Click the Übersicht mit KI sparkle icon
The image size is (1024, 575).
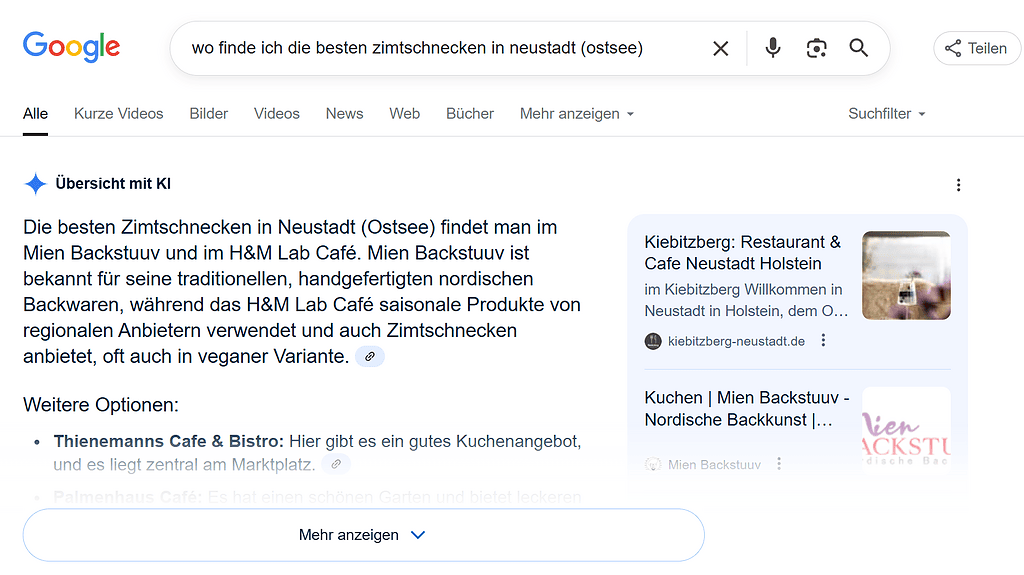(x=35, y=184)
